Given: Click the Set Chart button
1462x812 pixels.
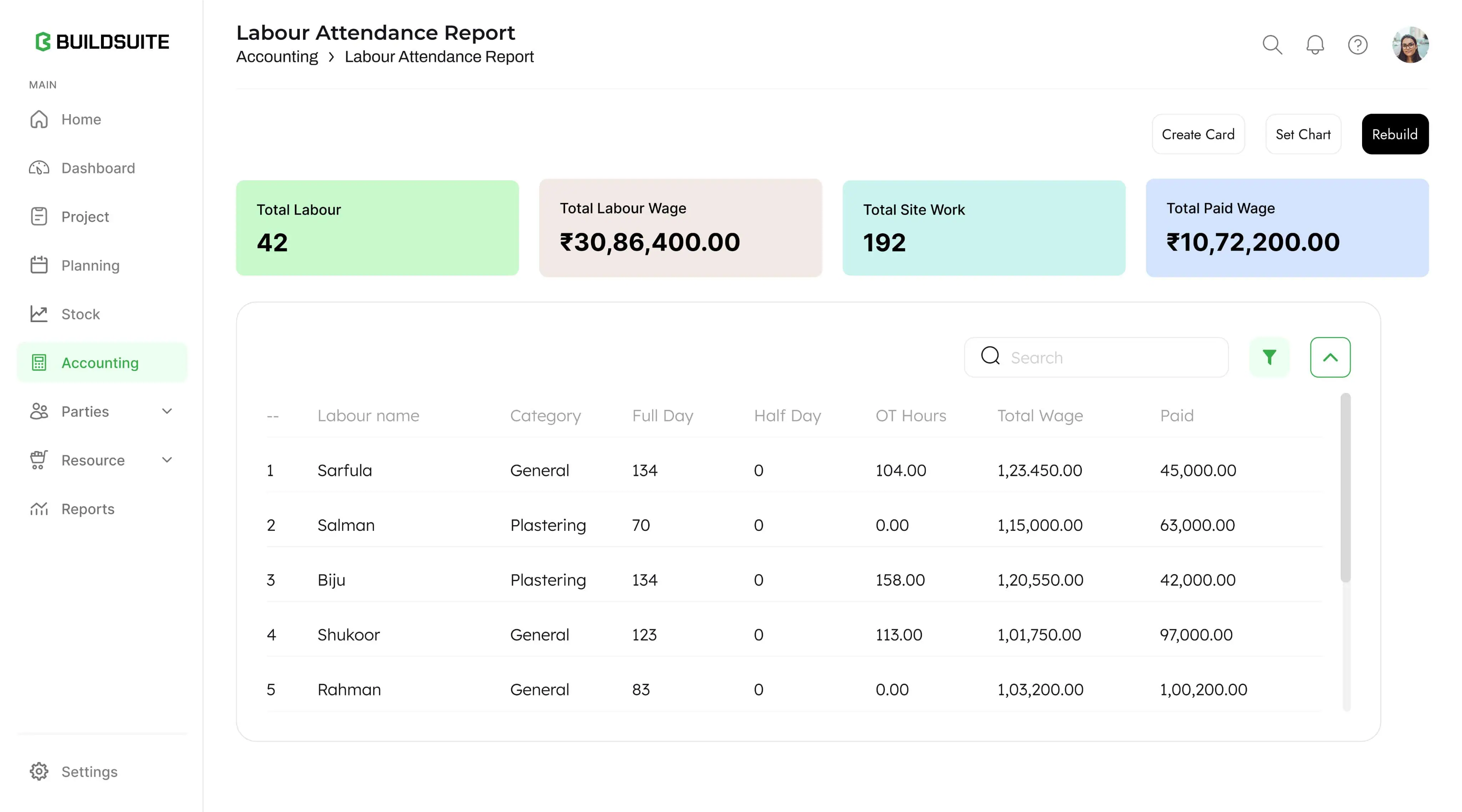Looking at the screenshot, I should pyautogui.click(x=1303, y=134).
